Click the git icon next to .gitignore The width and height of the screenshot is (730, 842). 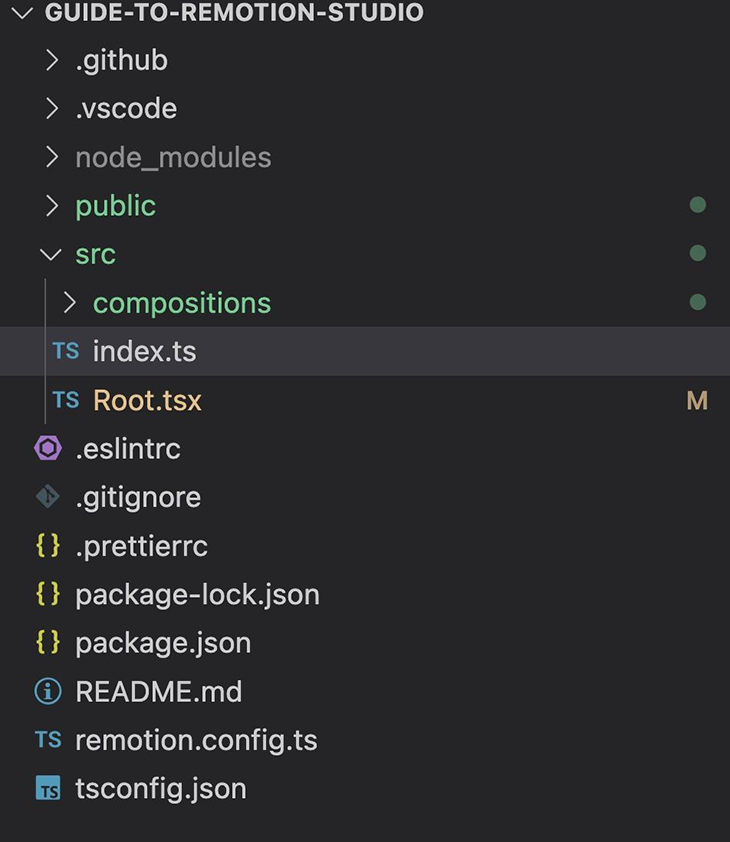pos(47,497)
